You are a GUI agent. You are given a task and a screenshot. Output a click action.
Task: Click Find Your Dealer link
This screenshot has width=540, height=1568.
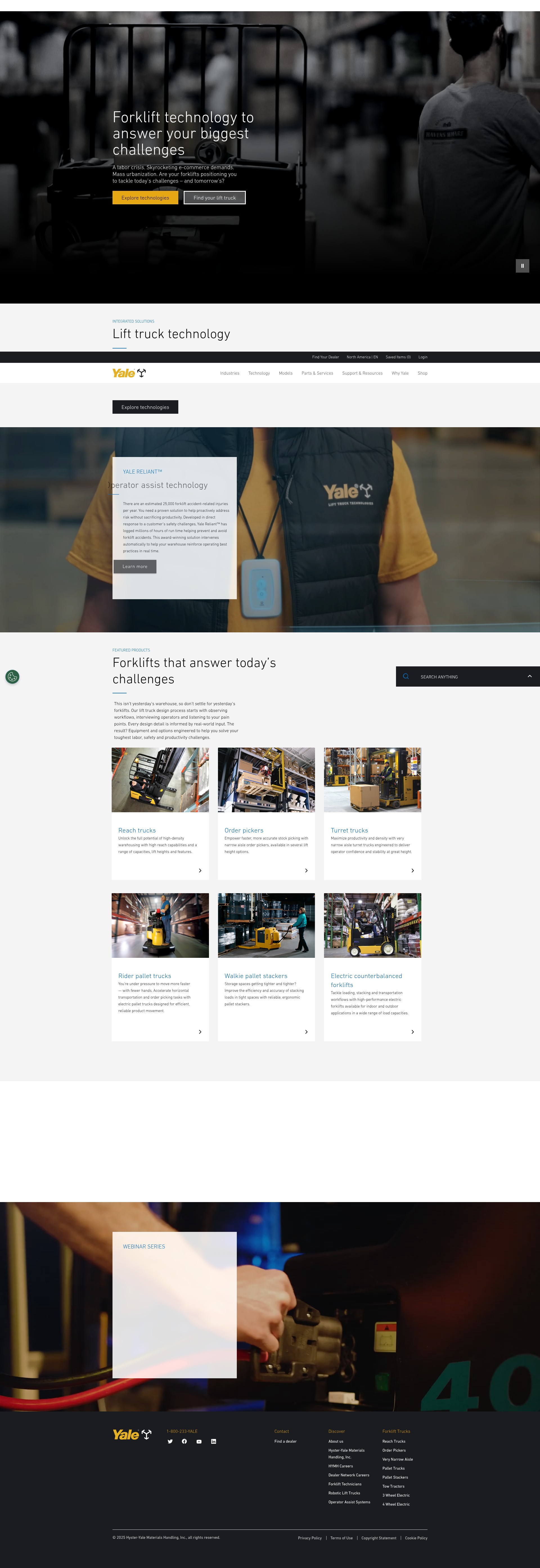coord(326,357)
